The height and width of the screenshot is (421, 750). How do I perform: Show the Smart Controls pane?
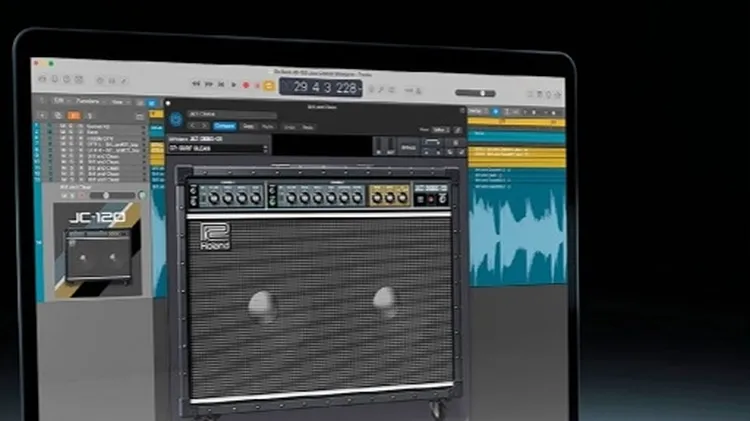[100, 80]
